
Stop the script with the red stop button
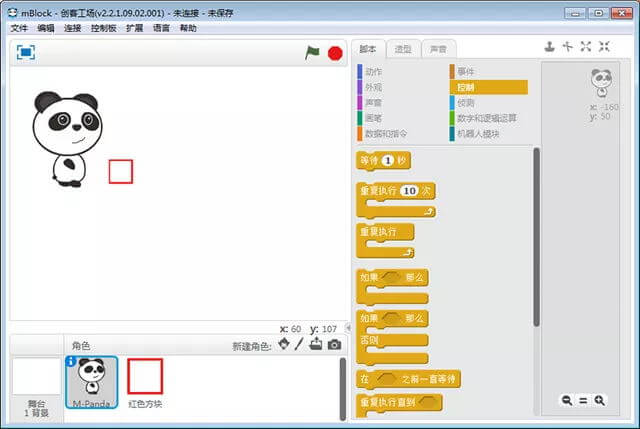coord(335,53)
